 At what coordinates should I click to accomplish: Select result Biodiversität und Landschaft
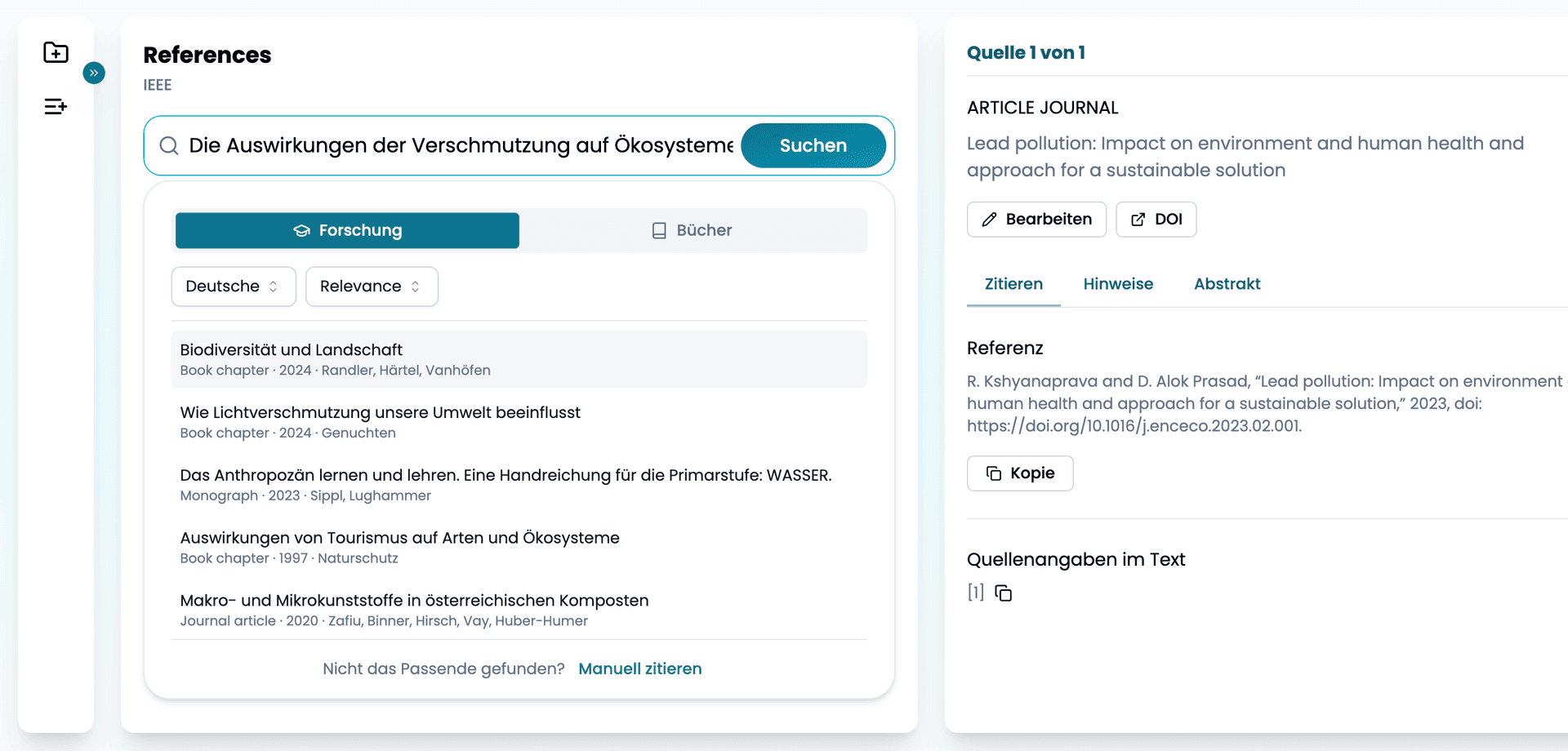(x=519, y=359)
